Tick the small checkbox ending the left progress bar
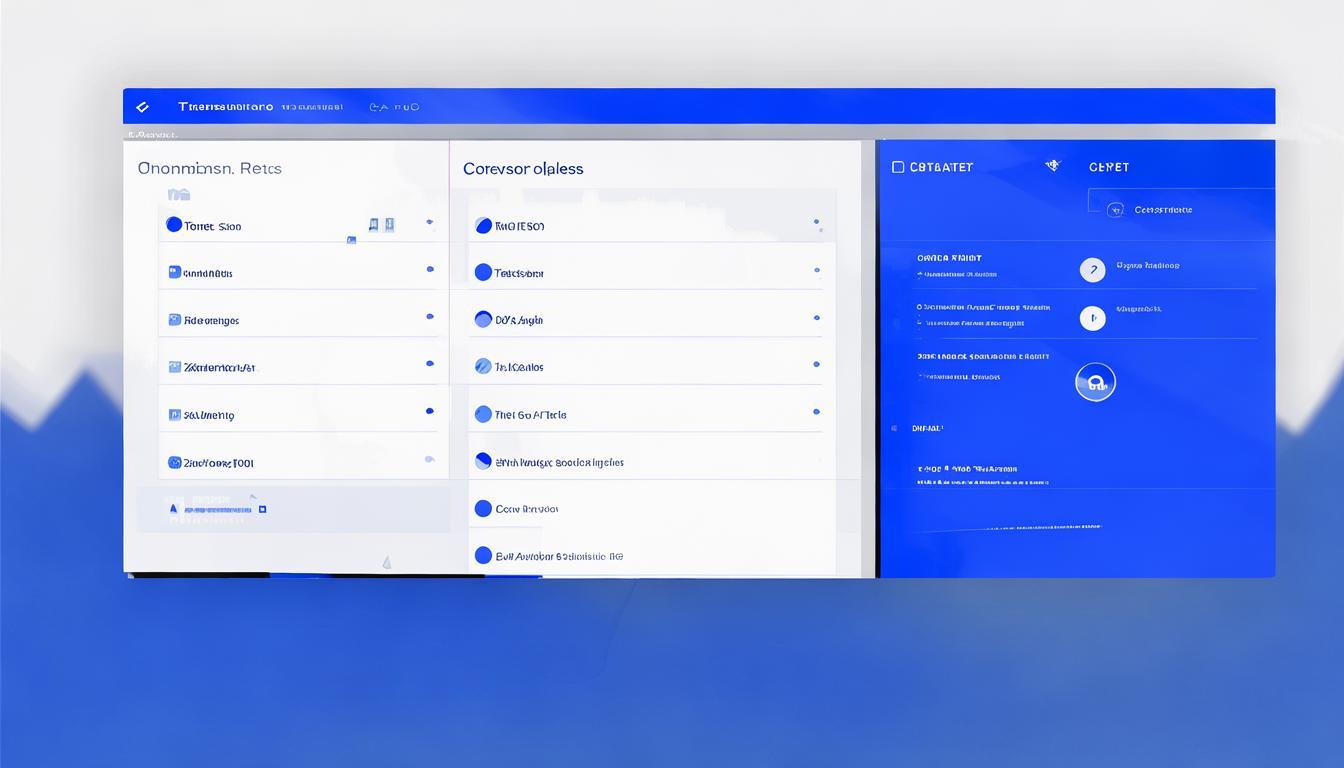The image size is (1344, 768). click(262, 509)
